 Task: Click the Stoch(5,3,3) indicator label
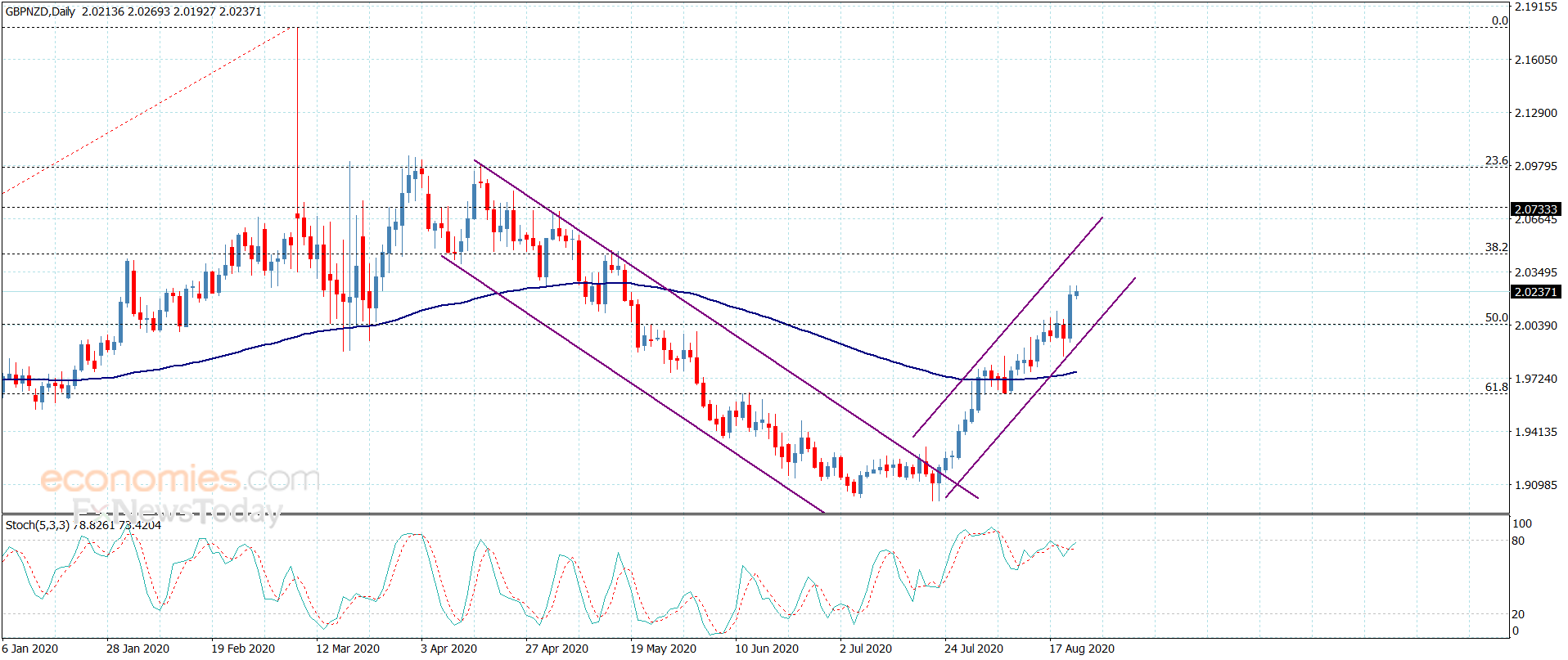coord(38,525)
